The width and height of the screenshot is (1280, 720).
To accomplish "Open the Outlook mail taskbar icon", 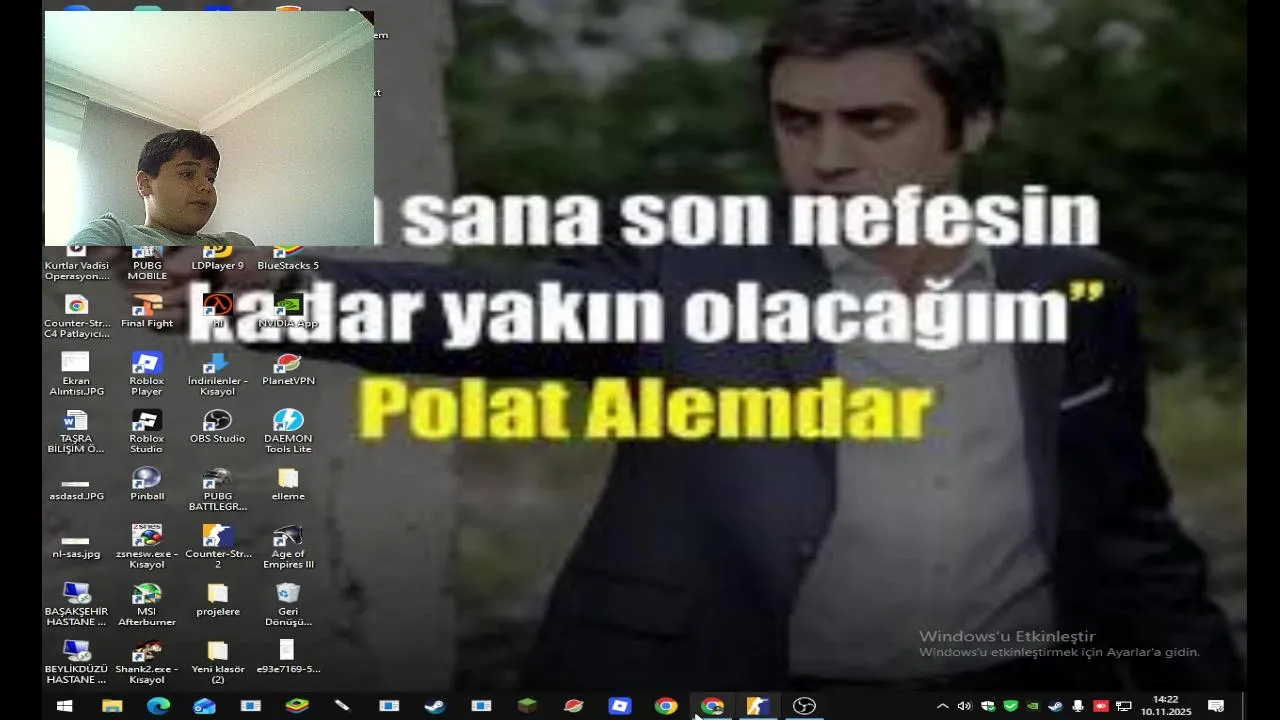I will tap(204, 706).
